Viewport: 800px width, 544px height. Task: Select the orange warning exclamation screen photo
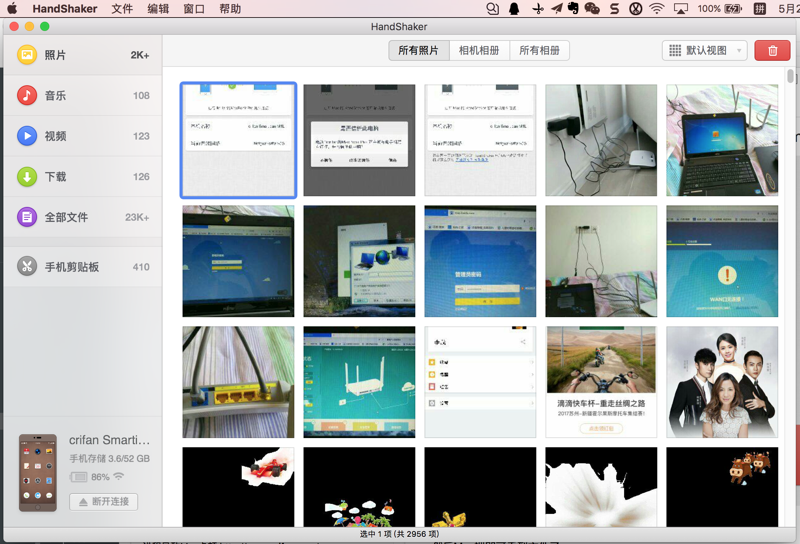coord(722,261)
